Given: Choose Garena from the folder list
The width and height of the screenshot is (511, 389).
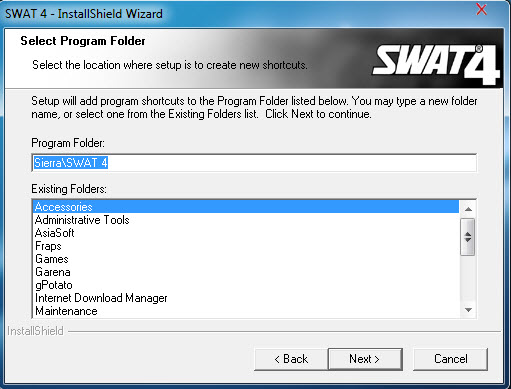Looking at the screenshot, I should tap(246, 272).
